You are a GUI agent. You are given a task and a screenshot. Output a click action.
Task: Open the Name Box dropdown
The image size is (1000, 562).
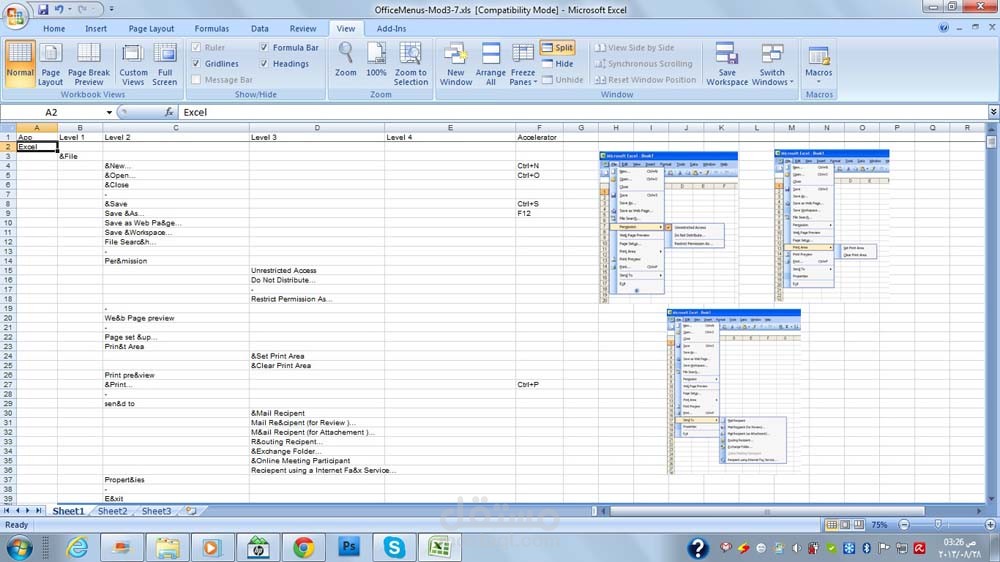point(109,112)
